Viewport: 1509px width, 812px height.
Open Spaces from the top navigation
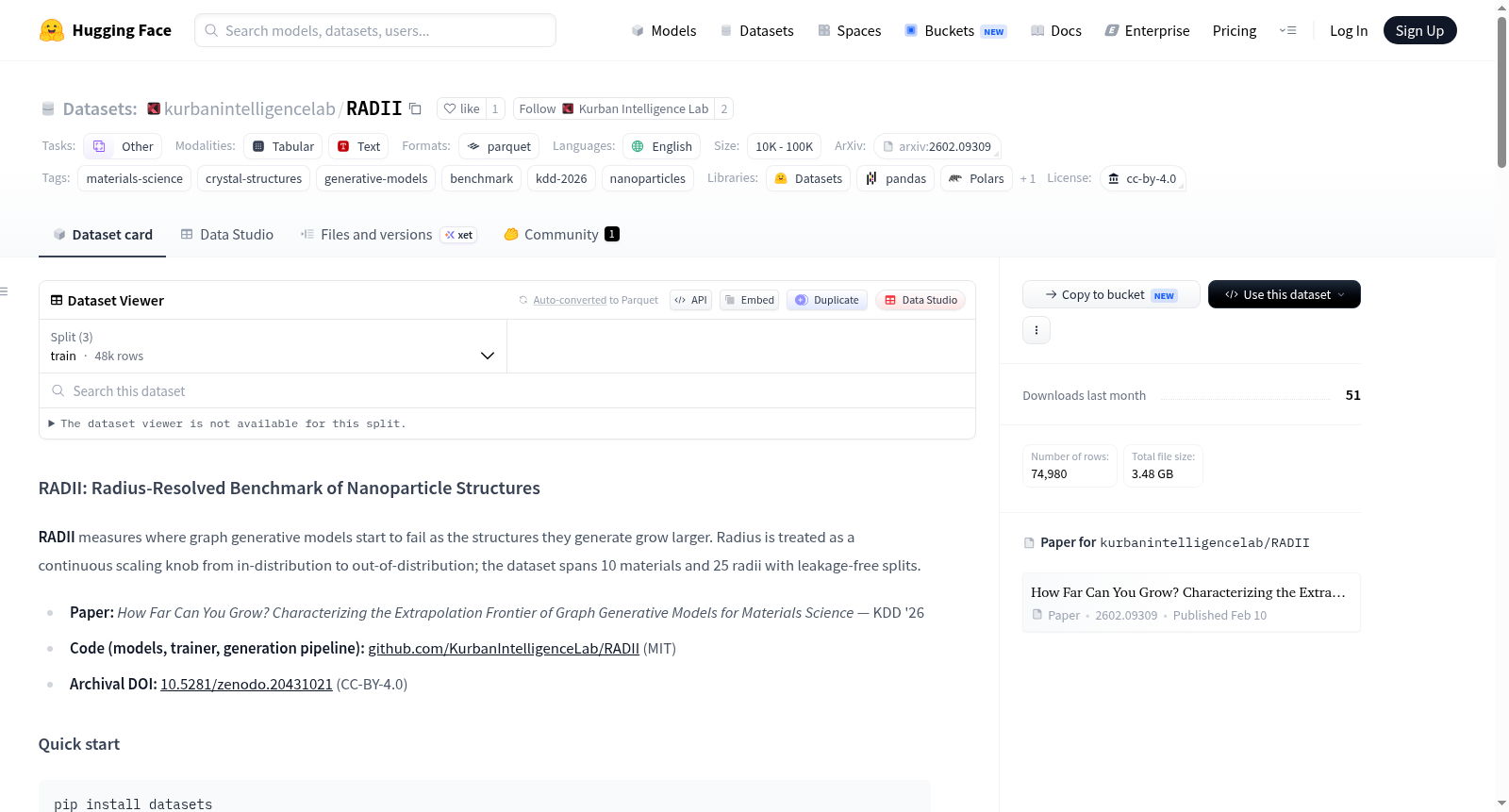coord(849,30)
